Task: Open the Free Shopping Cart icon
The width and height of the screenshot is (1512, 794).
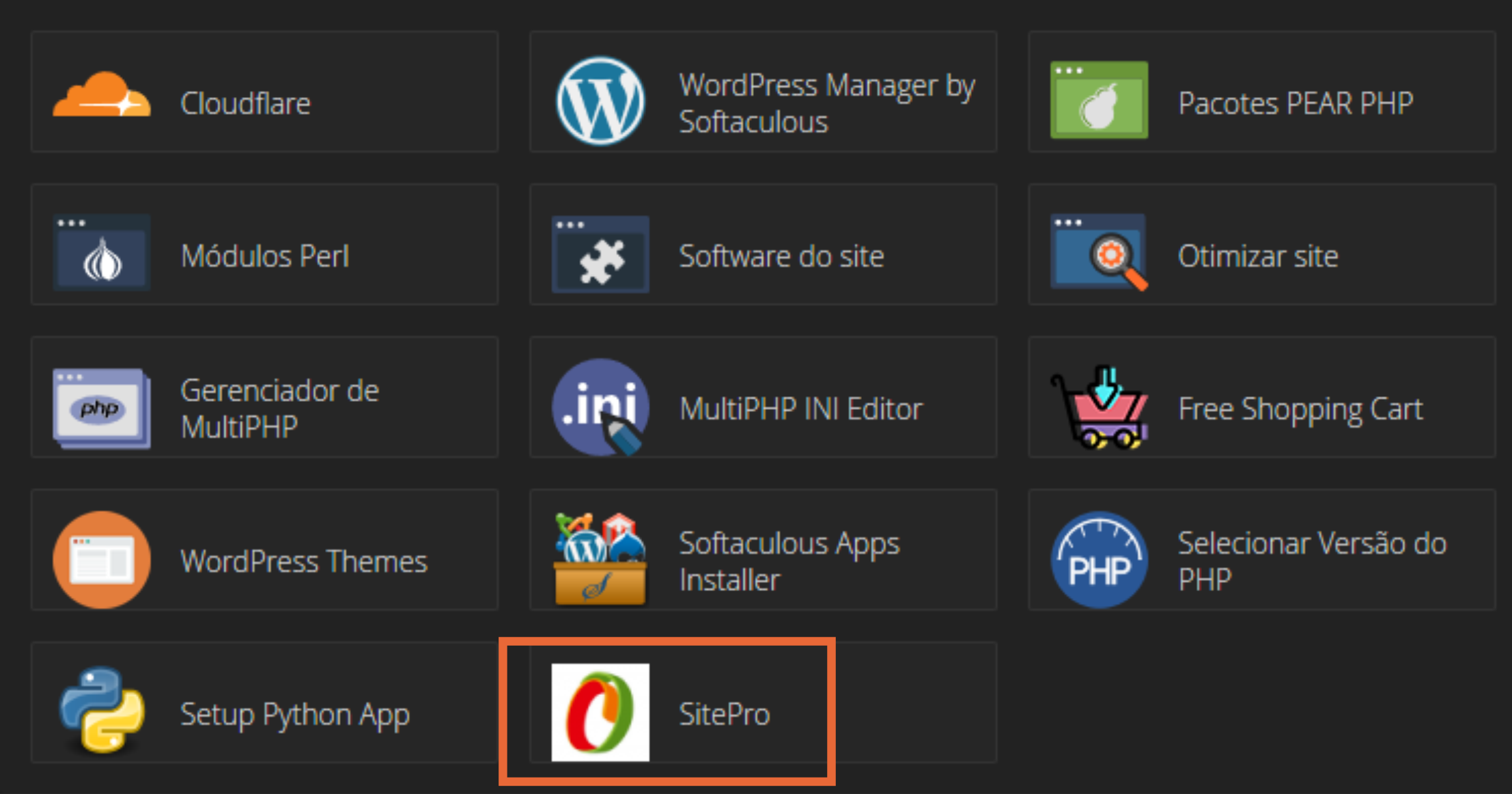Action: (1099, 407)
